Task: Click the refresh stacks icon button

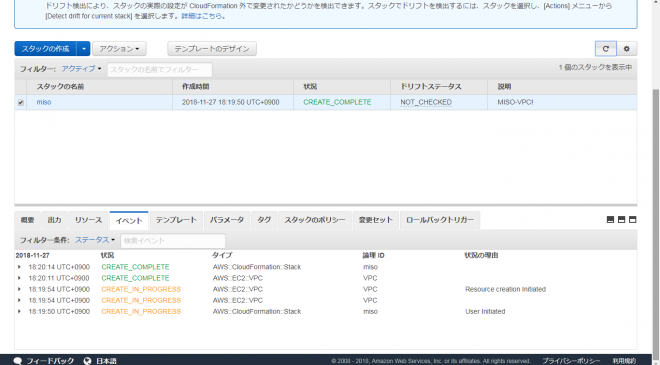Action: coord(606,49)
